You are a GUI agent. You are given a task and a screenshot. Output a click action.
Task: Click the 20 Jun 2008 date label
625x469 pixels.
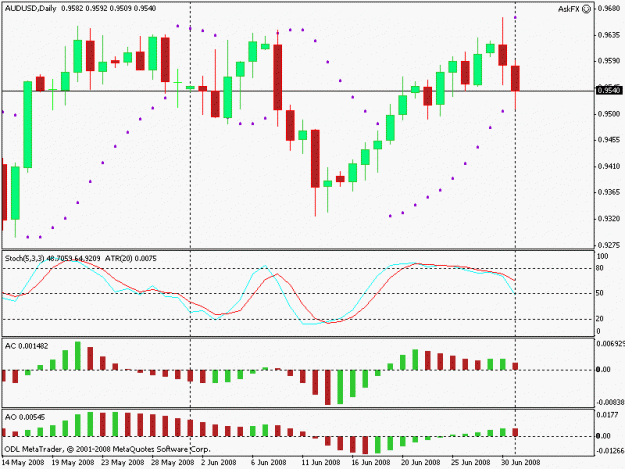click(420, 463)
